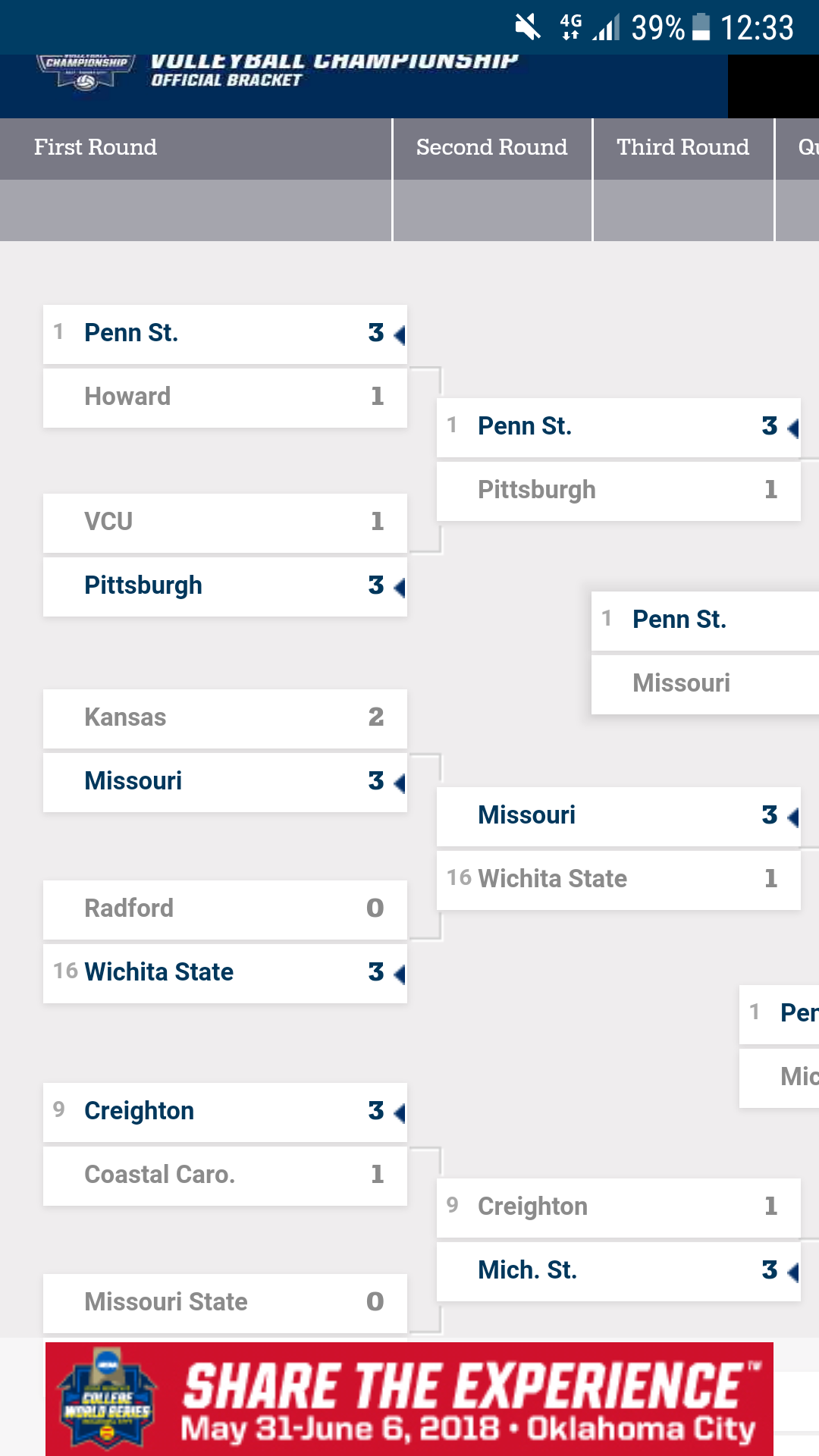Switch to the First Round tab
Image resolution: width=819 pixels, height=1456 pixels.
96,147
